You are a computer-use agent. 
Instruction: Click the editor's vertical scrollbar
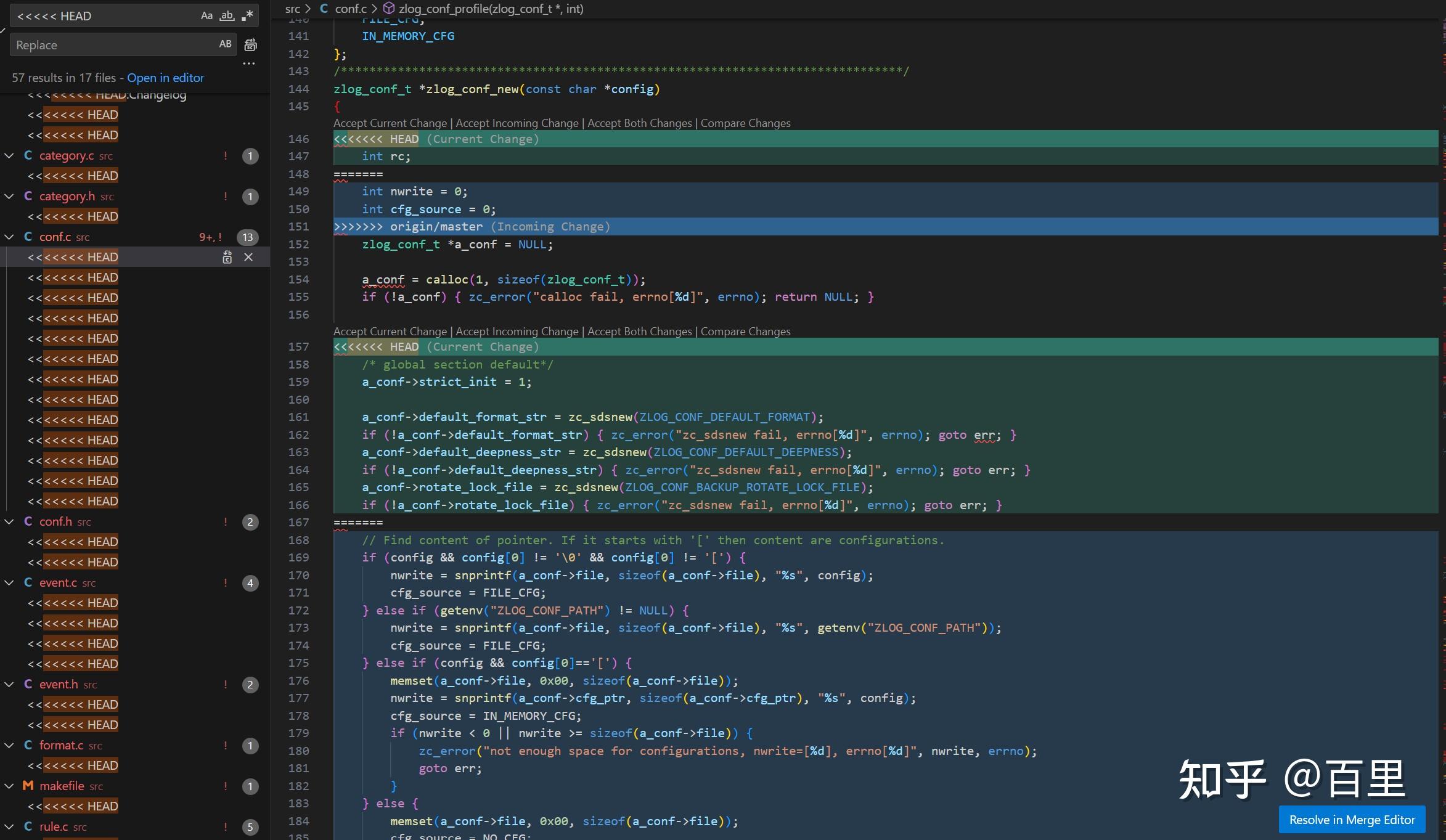point(1442,429)
